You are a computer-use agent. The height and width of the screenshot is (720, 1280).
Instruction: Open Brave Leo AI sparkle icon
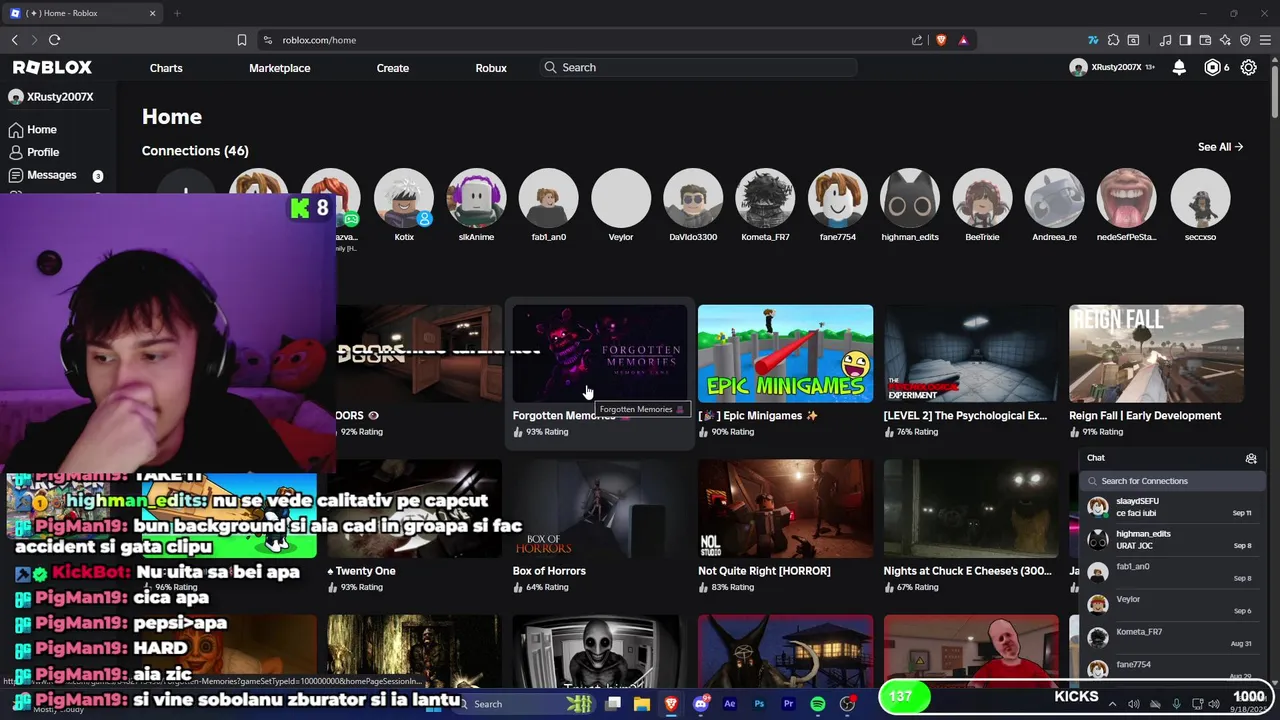[x=1225, y=40]
